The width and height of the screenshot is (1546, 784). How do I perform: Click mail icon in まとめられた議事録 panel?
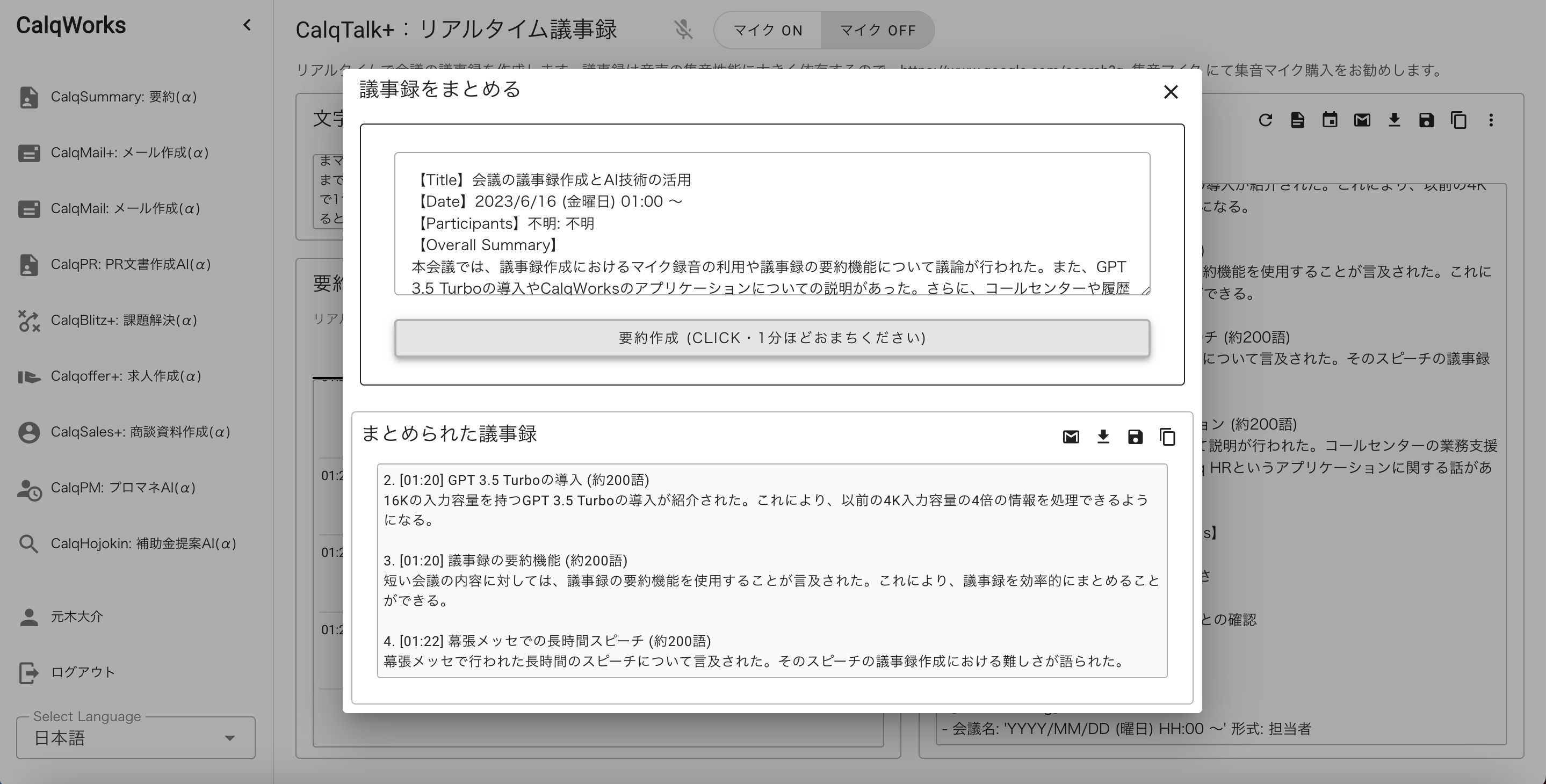(x=1071, y=437)
